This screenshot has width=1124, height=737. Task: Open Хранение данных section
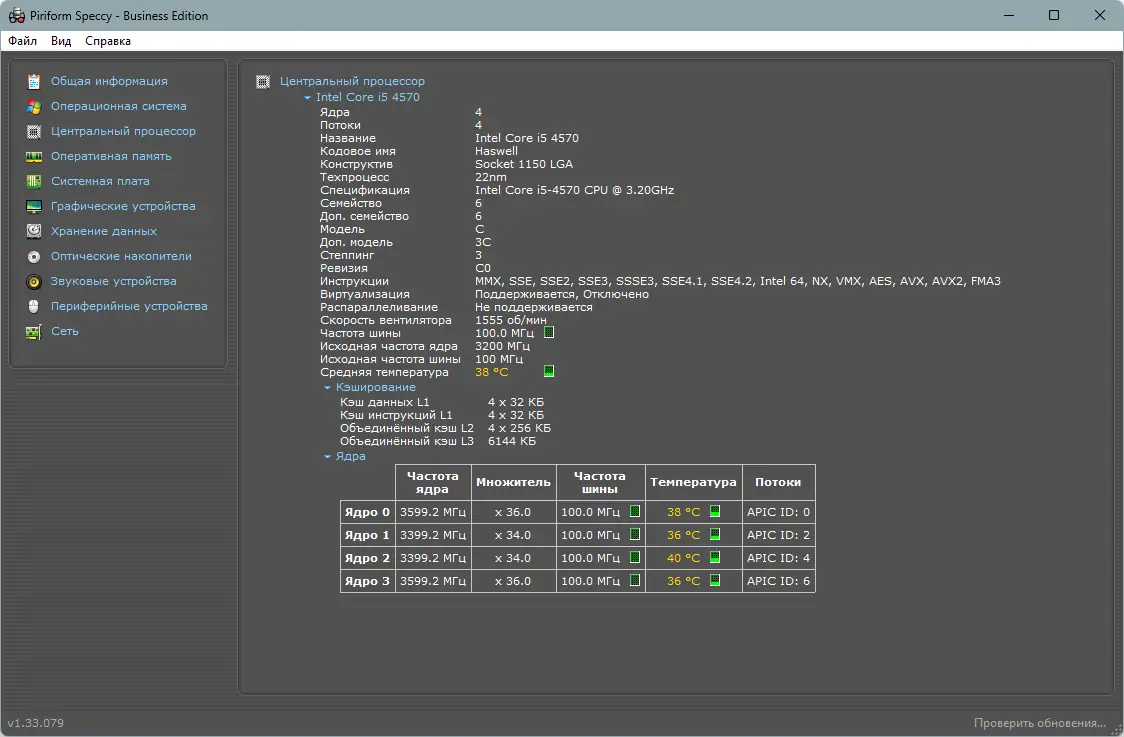[x=104, y=232]
